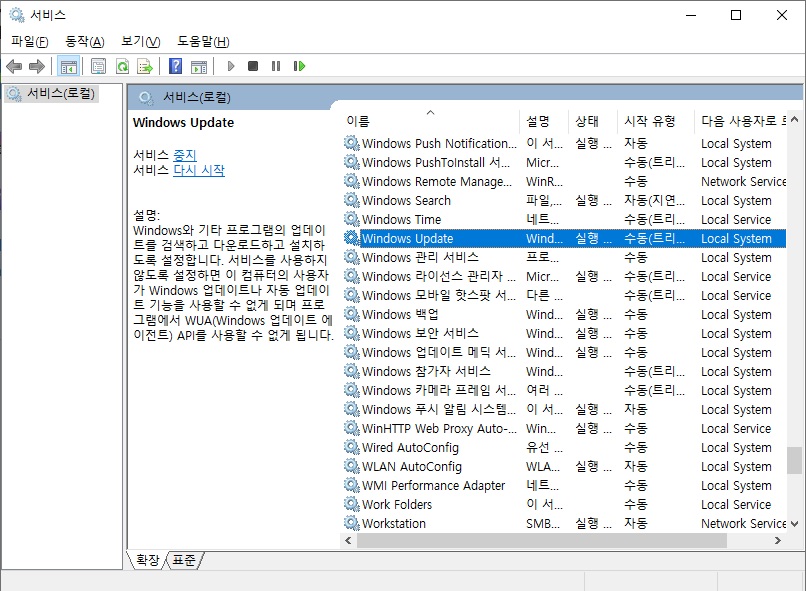This screenshot has height=591, width=806.
Task: Click the Start Service play icon
Action: 231,66
